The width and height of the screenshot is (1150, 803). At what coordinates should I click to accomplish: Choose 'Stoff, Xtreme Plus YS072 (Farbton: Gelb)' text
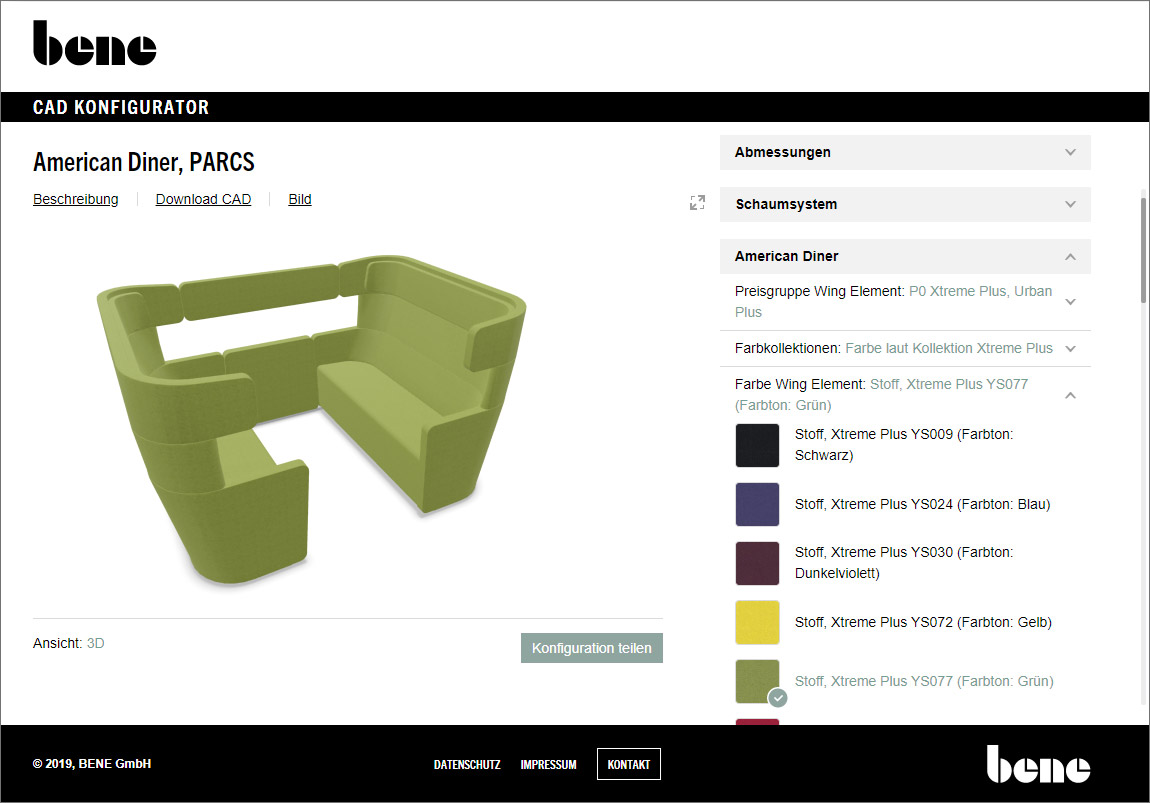point(923,623)
